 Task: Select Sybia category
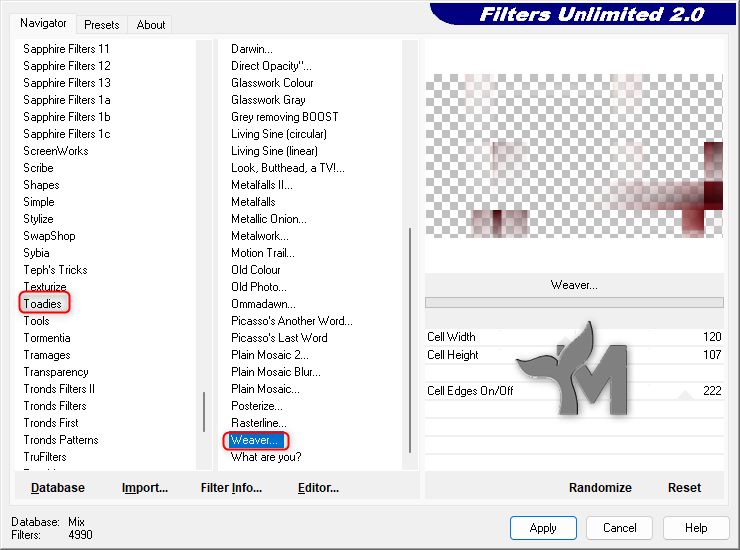pos(36,253)
